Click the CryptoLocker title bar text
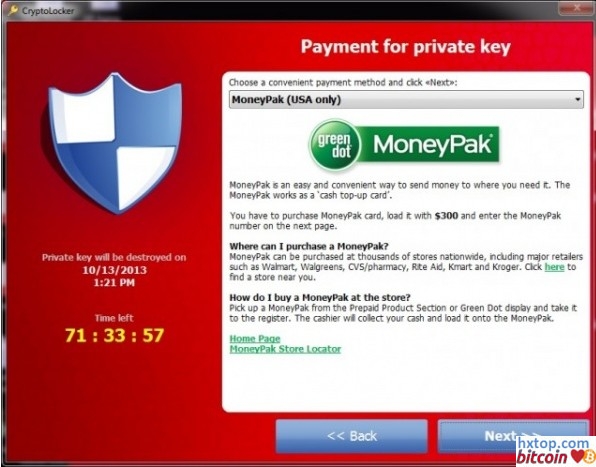596x467 pixels. 48,11
